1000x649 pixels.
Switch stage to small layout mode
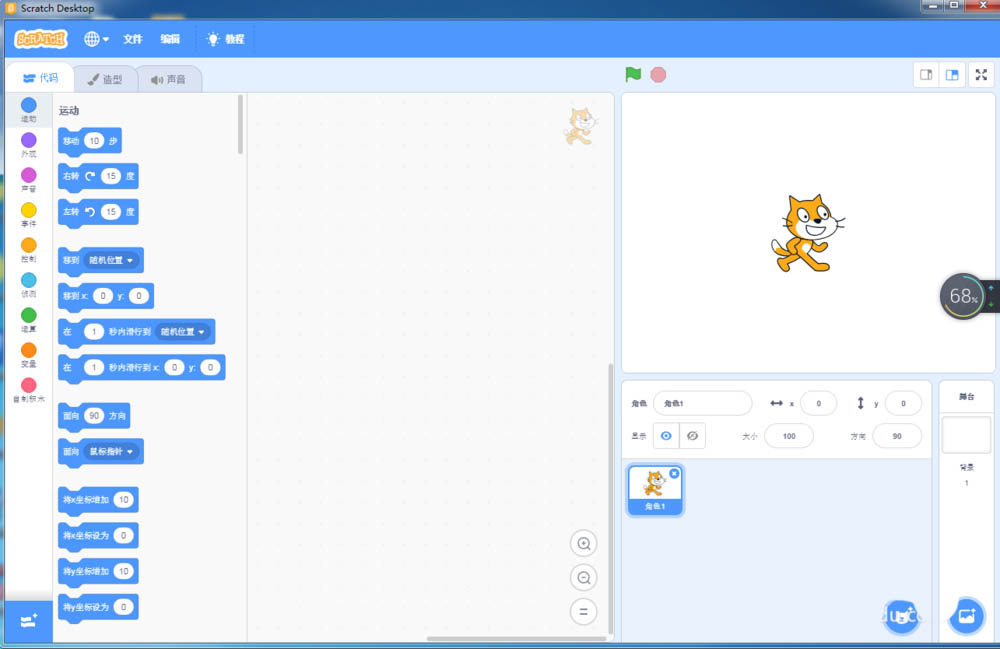pyautogui.click(x=926, y=74)
